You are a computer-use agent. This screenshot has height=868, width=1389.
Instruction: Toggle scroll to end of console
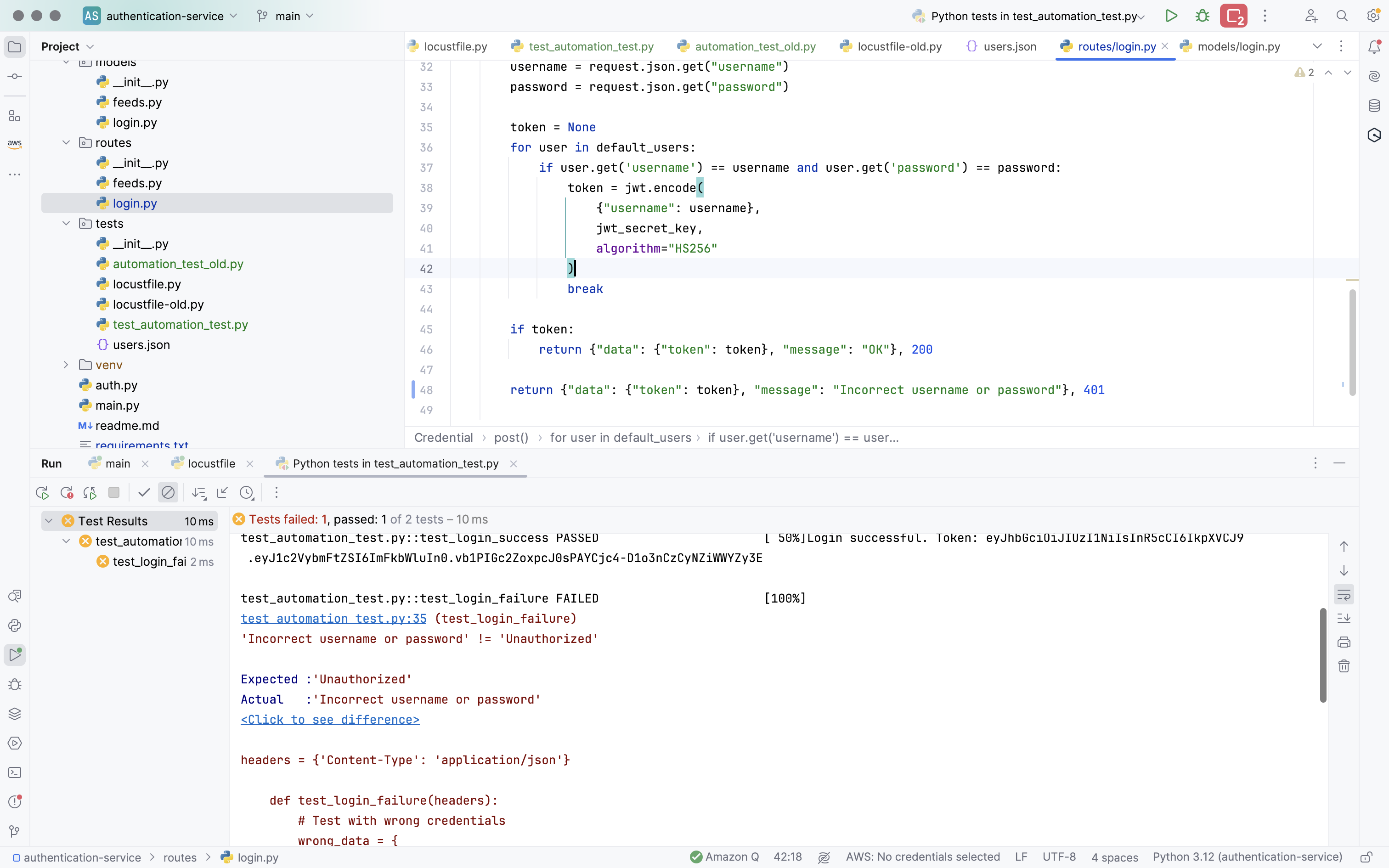click(1344, 618)
